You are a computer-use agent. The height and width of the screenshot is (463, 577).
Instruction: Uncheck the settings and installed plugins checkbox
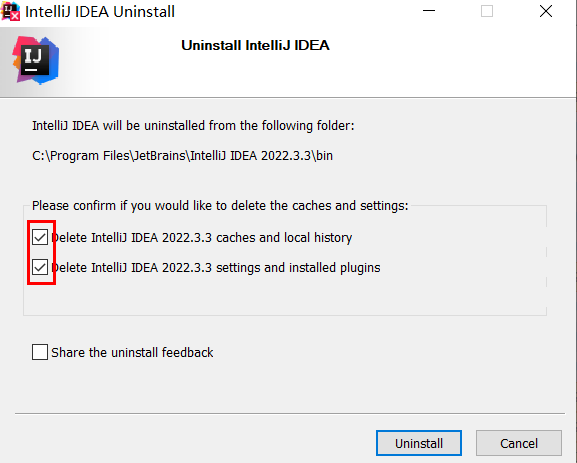pos(40,267)
